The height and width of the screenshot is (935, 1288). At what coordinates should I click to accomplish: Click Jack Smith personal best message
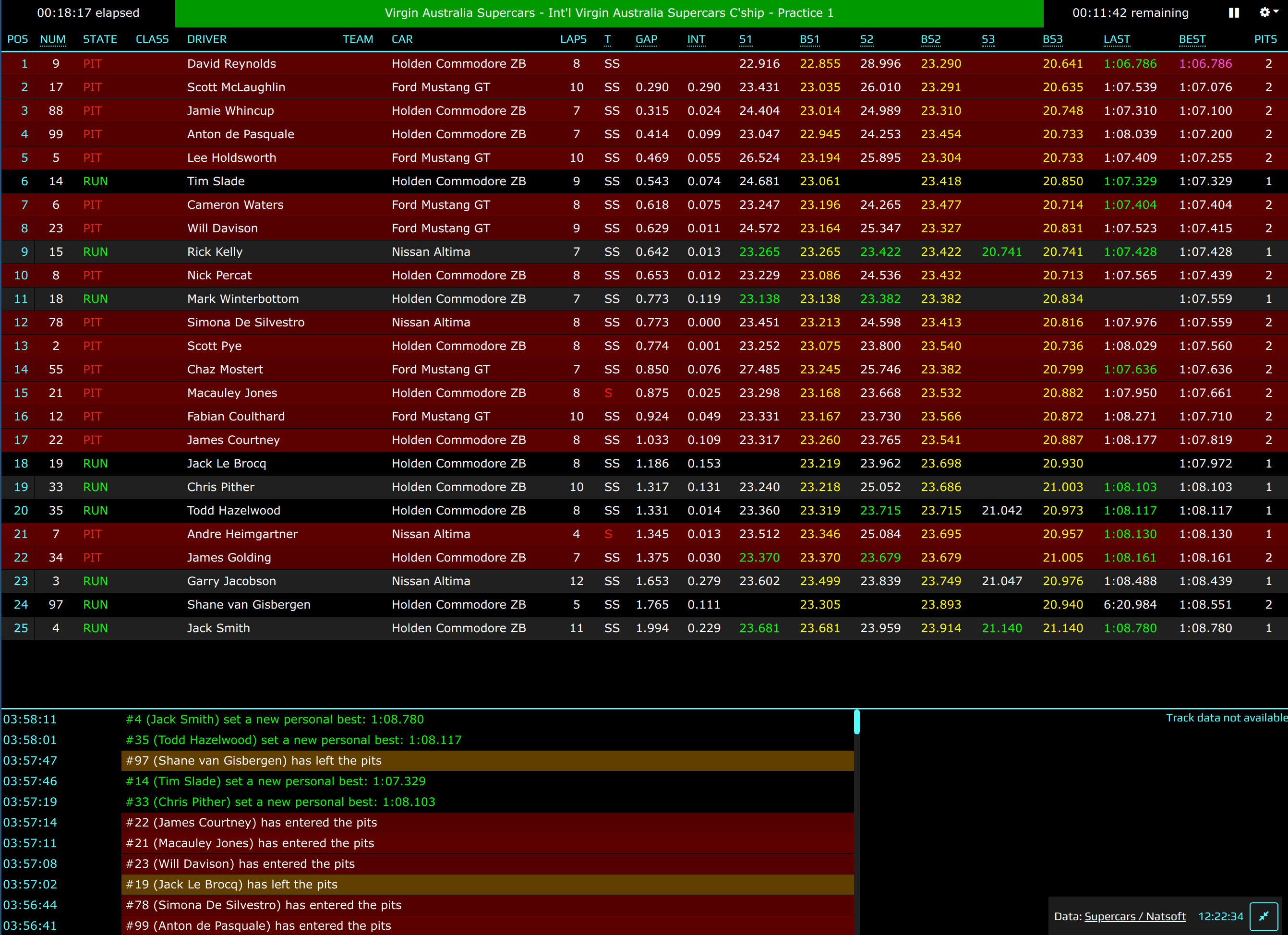(274, 719)
